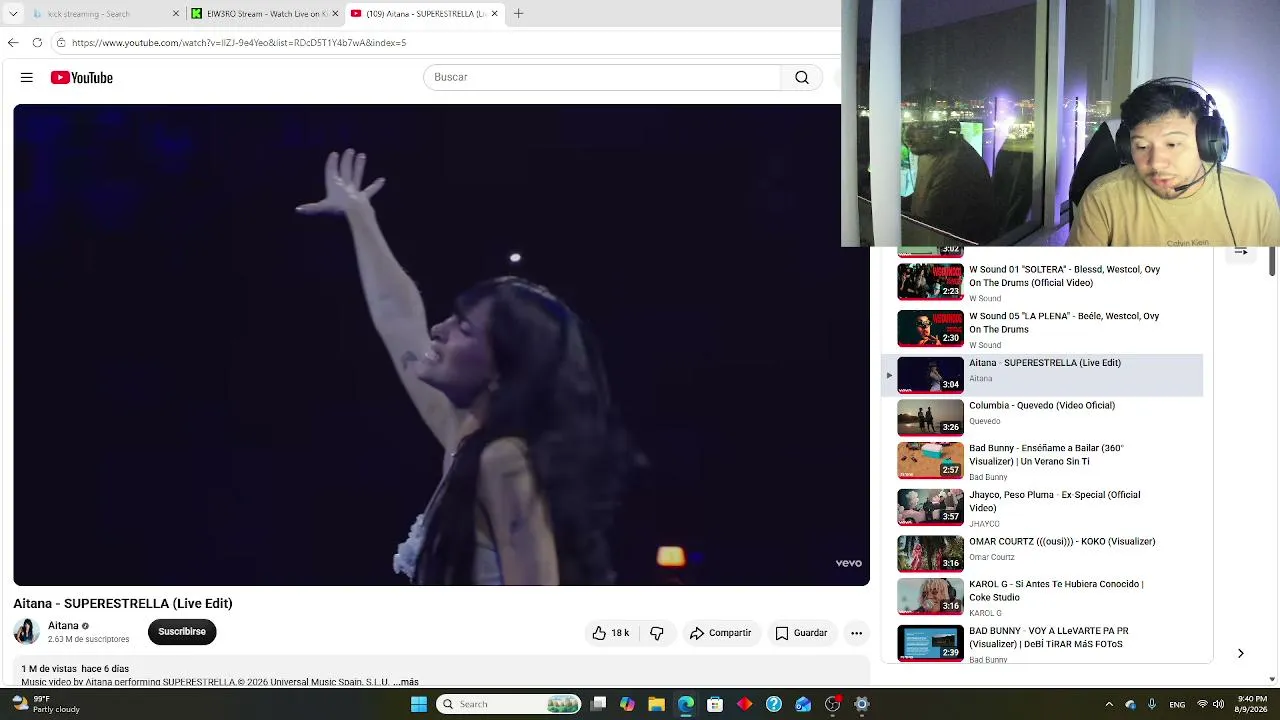This screenshot has width=1280, height=720.
Task: Play Bad Bunny 'Enséñame a Bailar' from playlist
Action: [x=1046, y=455]
